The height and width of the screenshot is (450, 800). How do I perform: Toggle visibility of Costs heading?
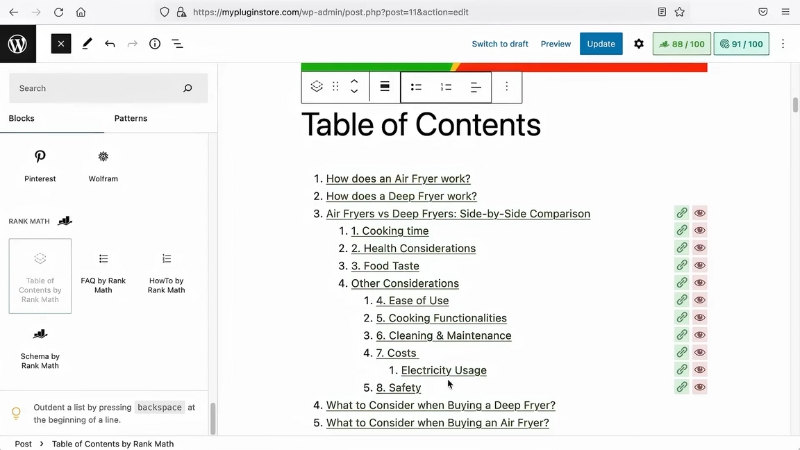coord(699,352)
